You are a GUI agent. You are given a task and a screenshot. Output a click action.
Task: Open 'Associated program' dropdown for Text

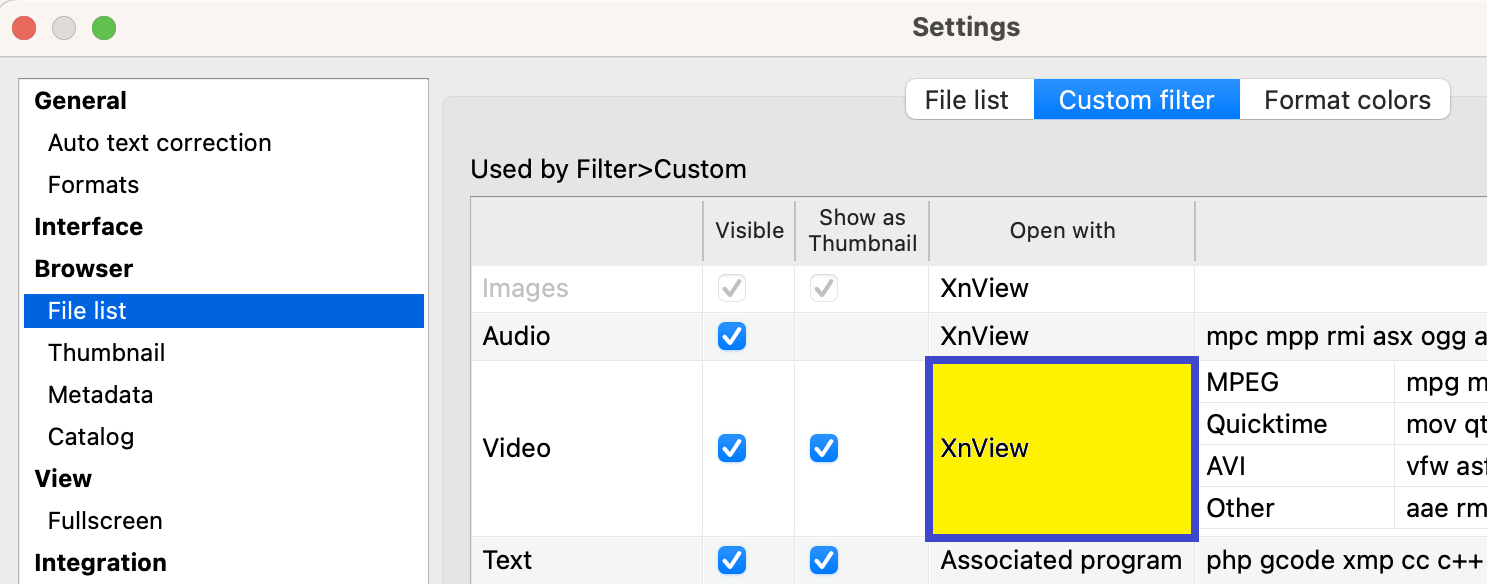[x=1061, y=560]
